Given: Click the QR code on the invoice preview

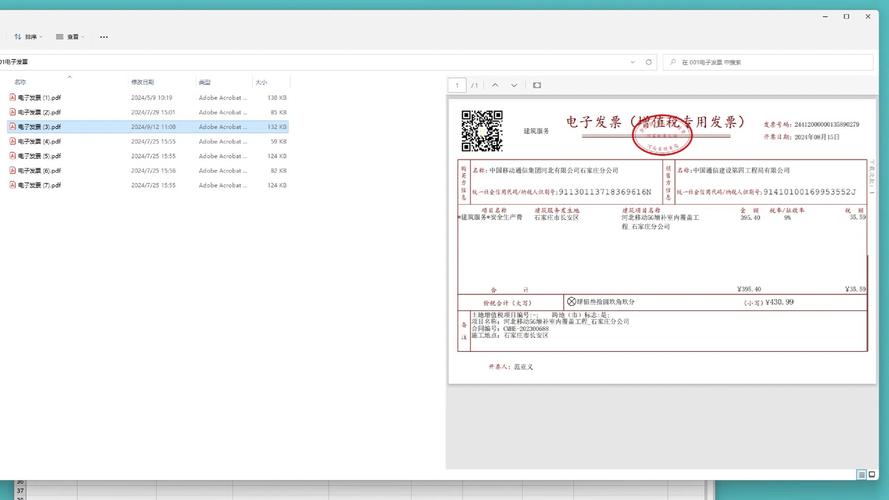Looking at the screenshot, I should pyautogui.click(x=482, y=131).
